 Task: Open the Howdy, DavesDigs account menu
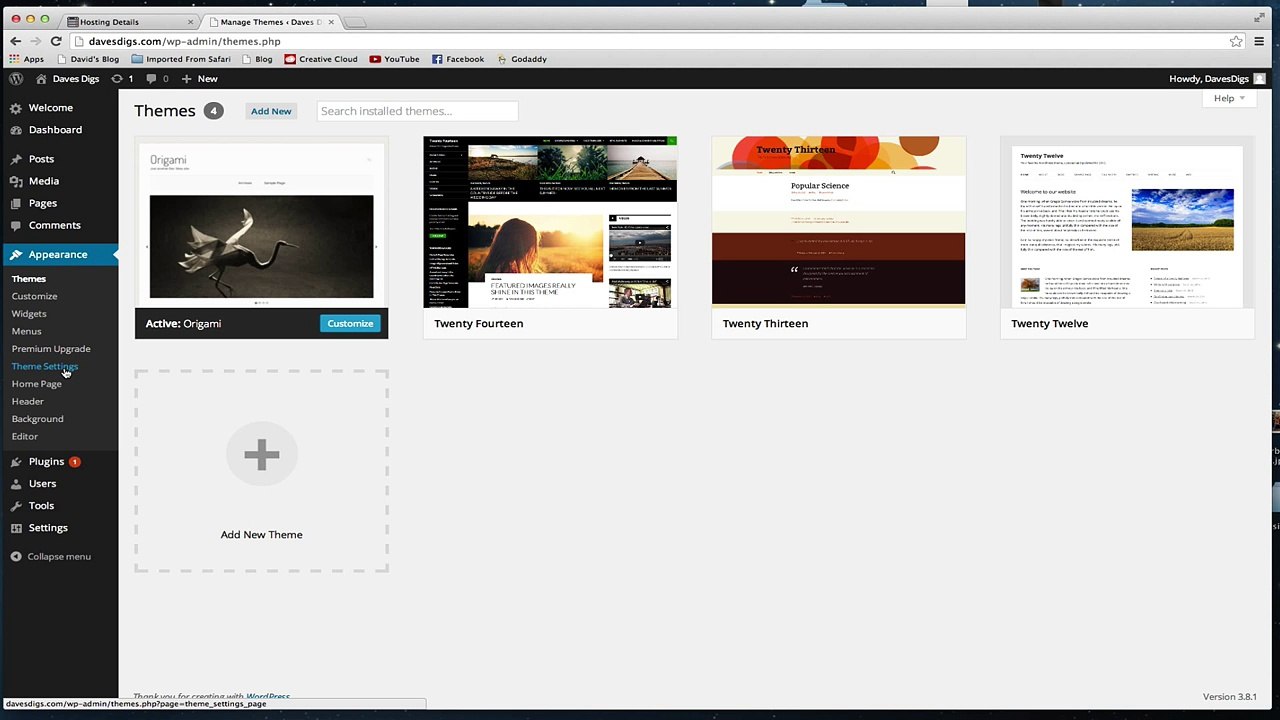[x=1218, y=78]
